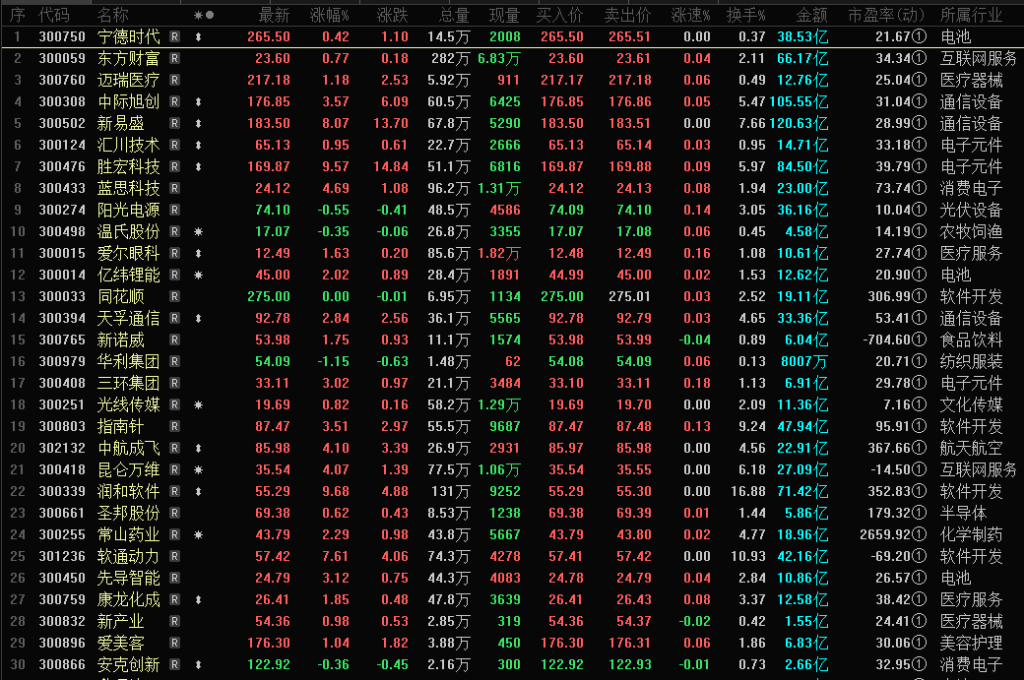Sort by the 买入价 column header

click(x=560, y=15)
